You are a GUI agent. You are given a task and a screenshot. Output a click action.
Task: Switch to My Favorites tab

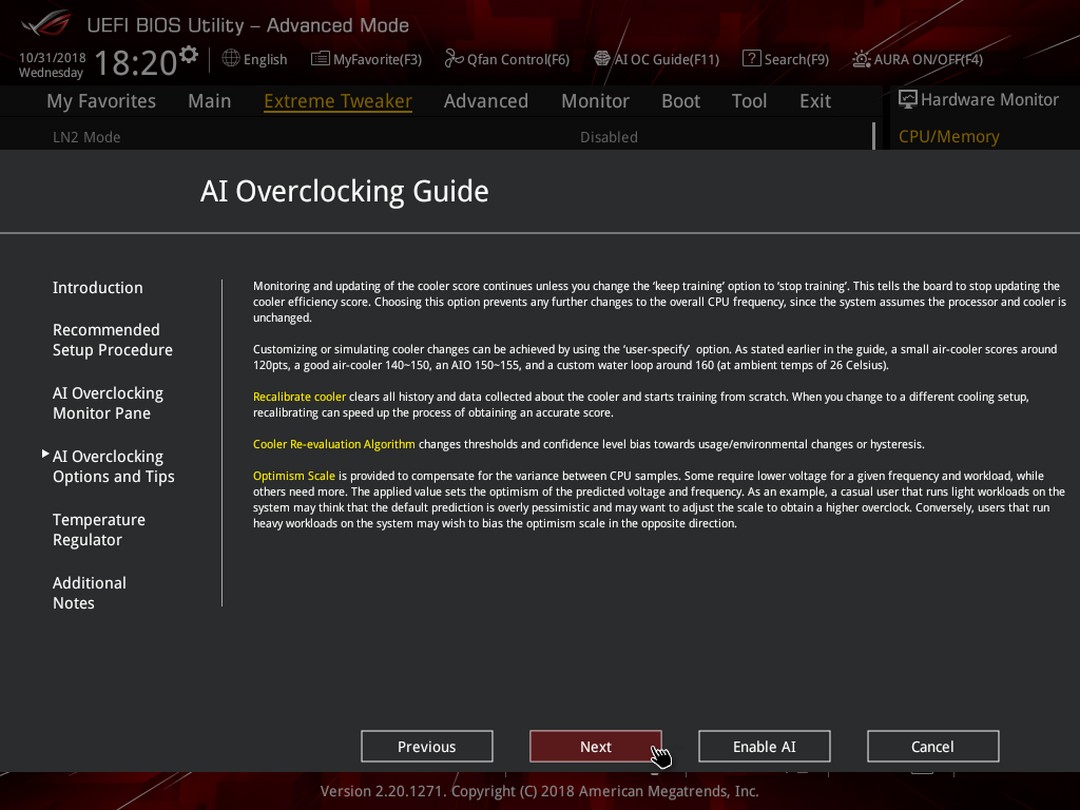[101, 101]
